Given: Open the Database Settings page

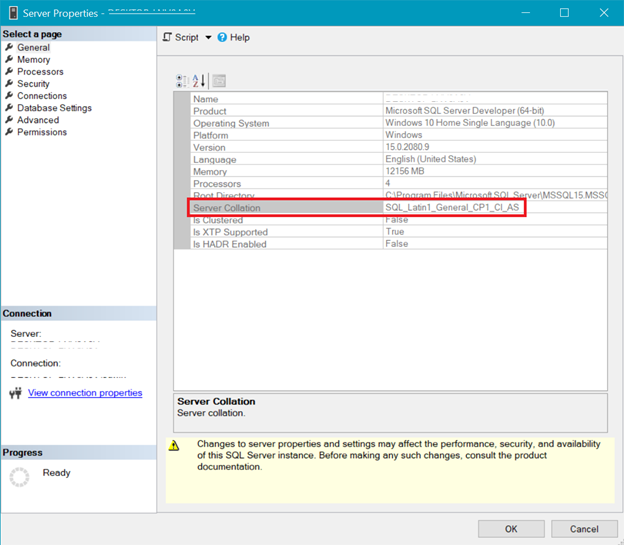Looking at the screenshot, I should (x=54, y=108).
